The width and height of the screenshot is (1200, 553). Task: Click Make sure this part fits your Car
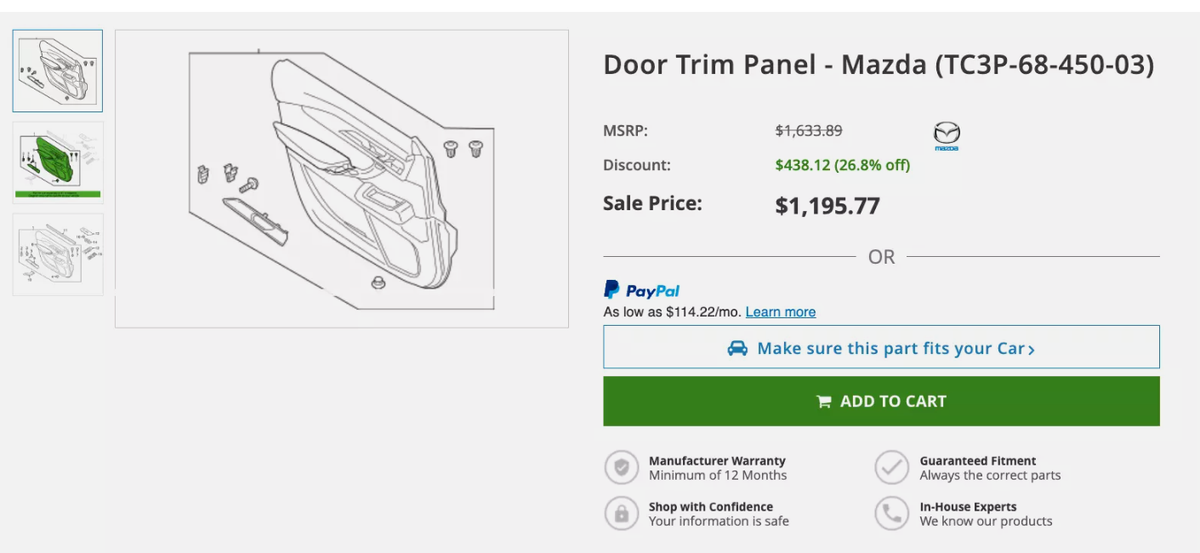tap(891, 348)
